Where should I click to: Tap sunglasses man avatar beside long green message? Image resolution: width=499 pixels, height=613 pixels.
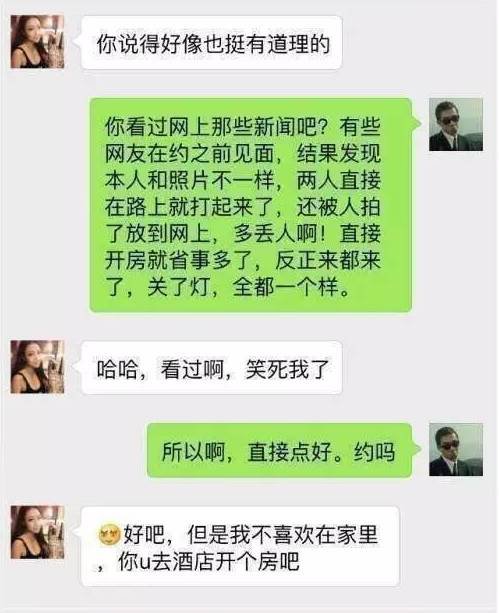tap(456, 124)
